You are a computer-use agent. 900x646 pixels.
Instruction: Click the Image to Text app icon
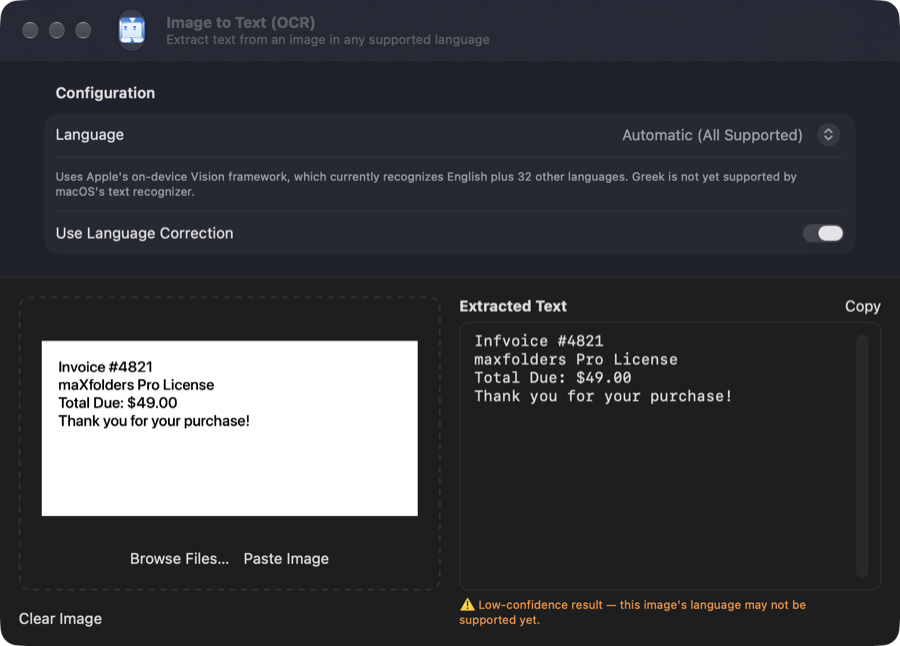point(132,30)
